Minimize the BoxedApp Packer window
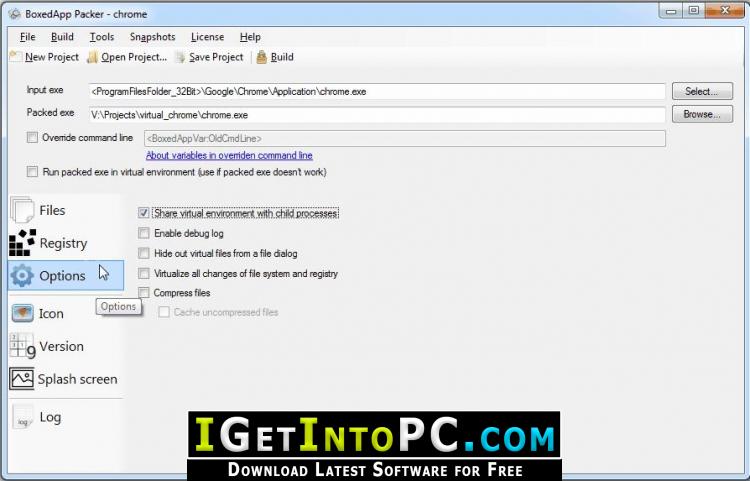Screen dimensions: 750x481 point(672,11)
